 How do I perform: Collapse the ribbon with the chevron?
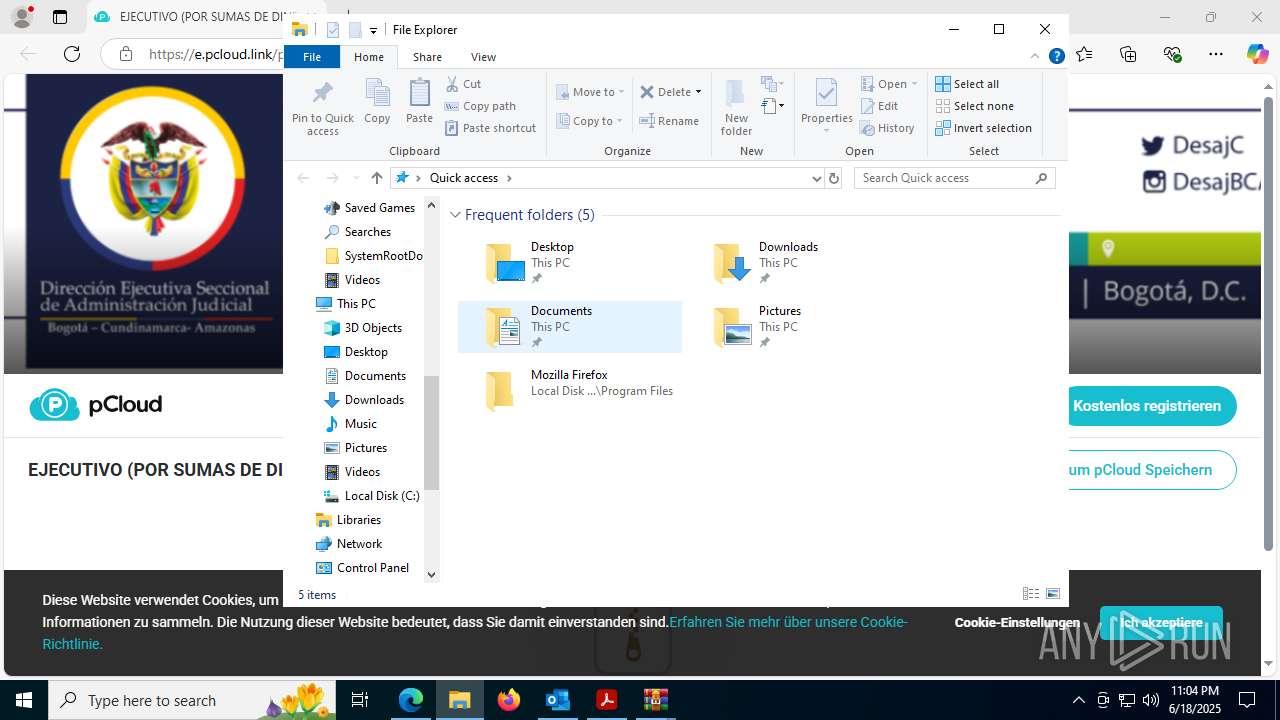point(1035,57)
